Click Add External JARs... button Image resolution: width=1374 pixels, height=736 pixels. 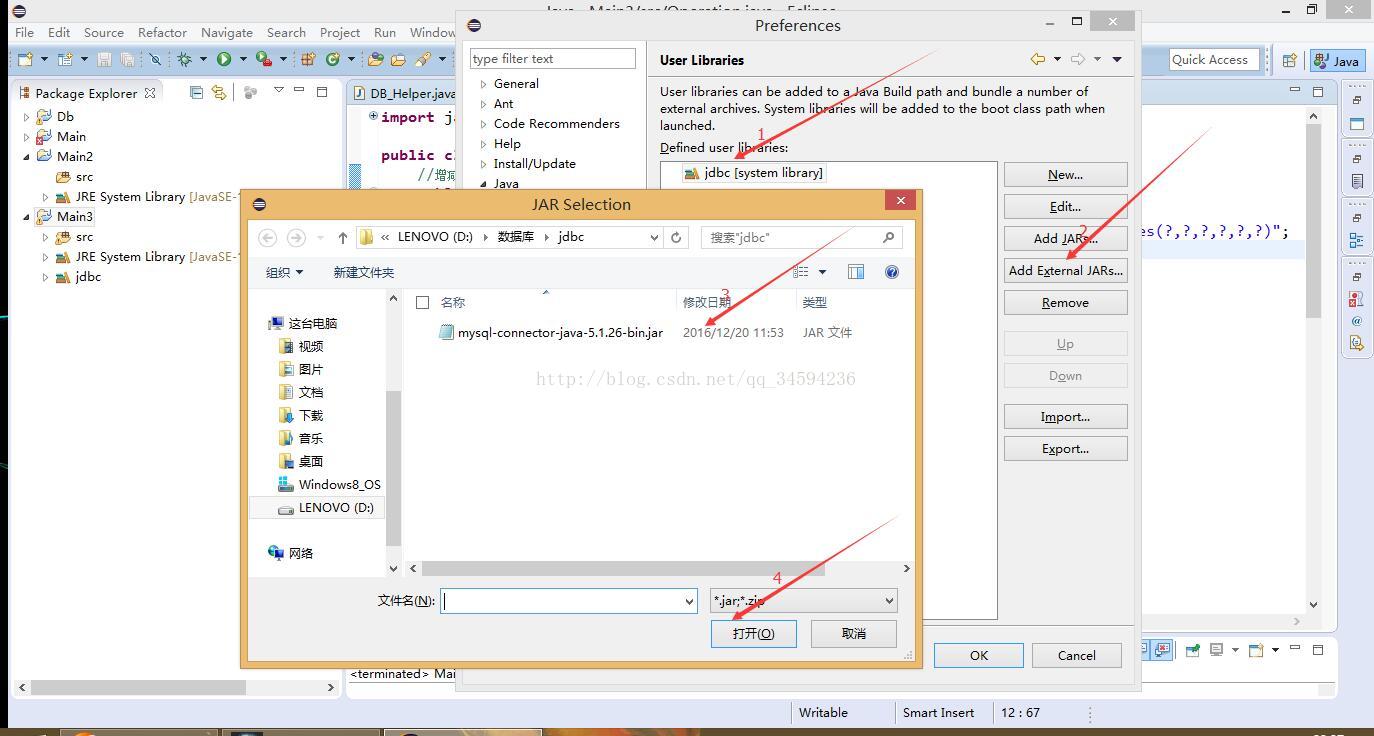[x=1065, y=270]
